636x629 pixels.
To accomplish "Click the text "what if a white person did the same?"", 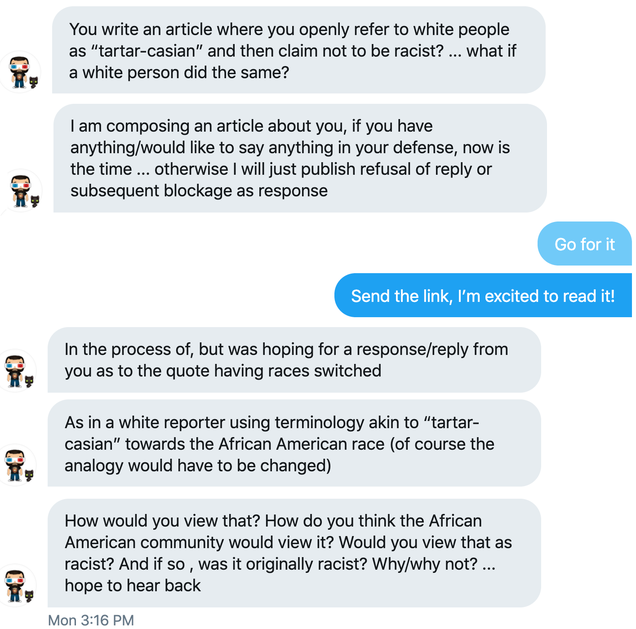I will click(292, 62).
